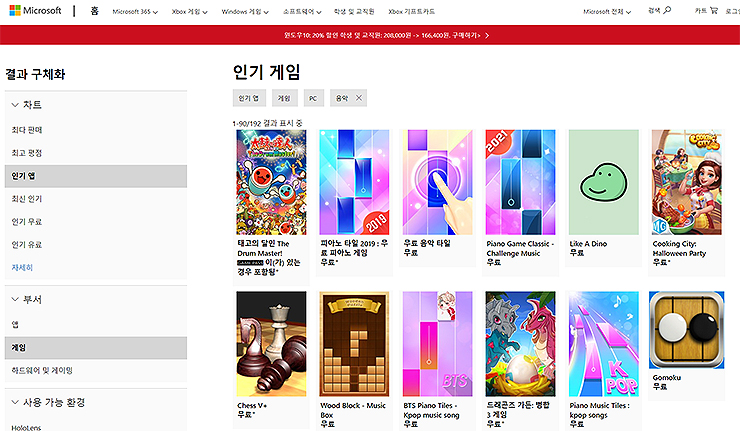The width and height of the screenshot is (740, 431).
Task: Select HoloLens platform filter
Action: (x=26, y=428)
